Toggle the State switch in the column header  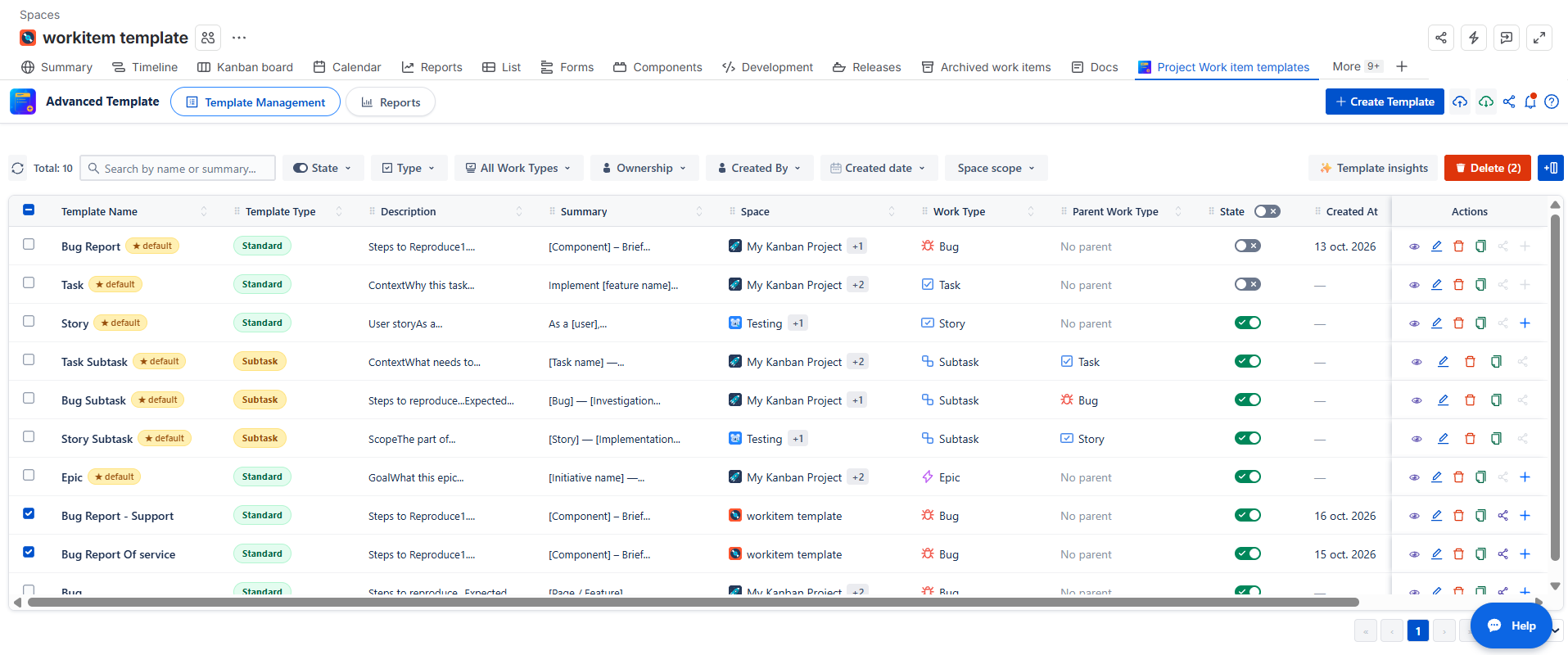[x=1267, y=211]
